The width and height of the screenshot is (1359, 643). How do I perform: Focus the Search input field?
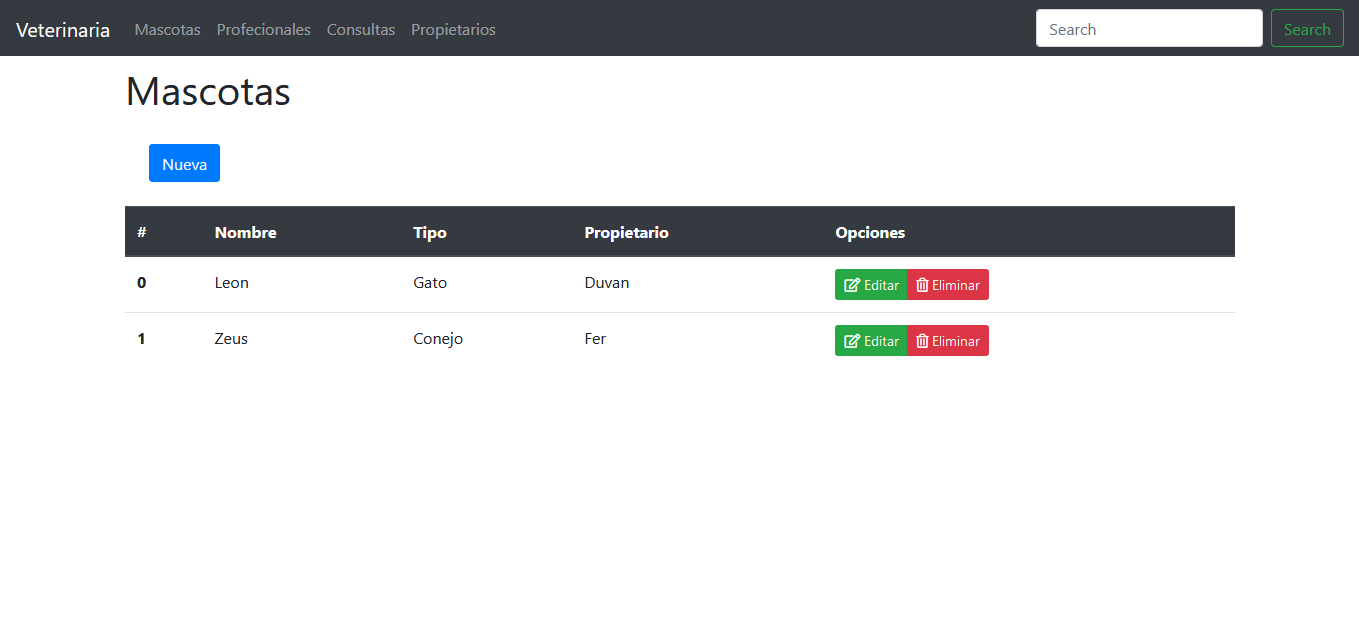click(1149, 29)
